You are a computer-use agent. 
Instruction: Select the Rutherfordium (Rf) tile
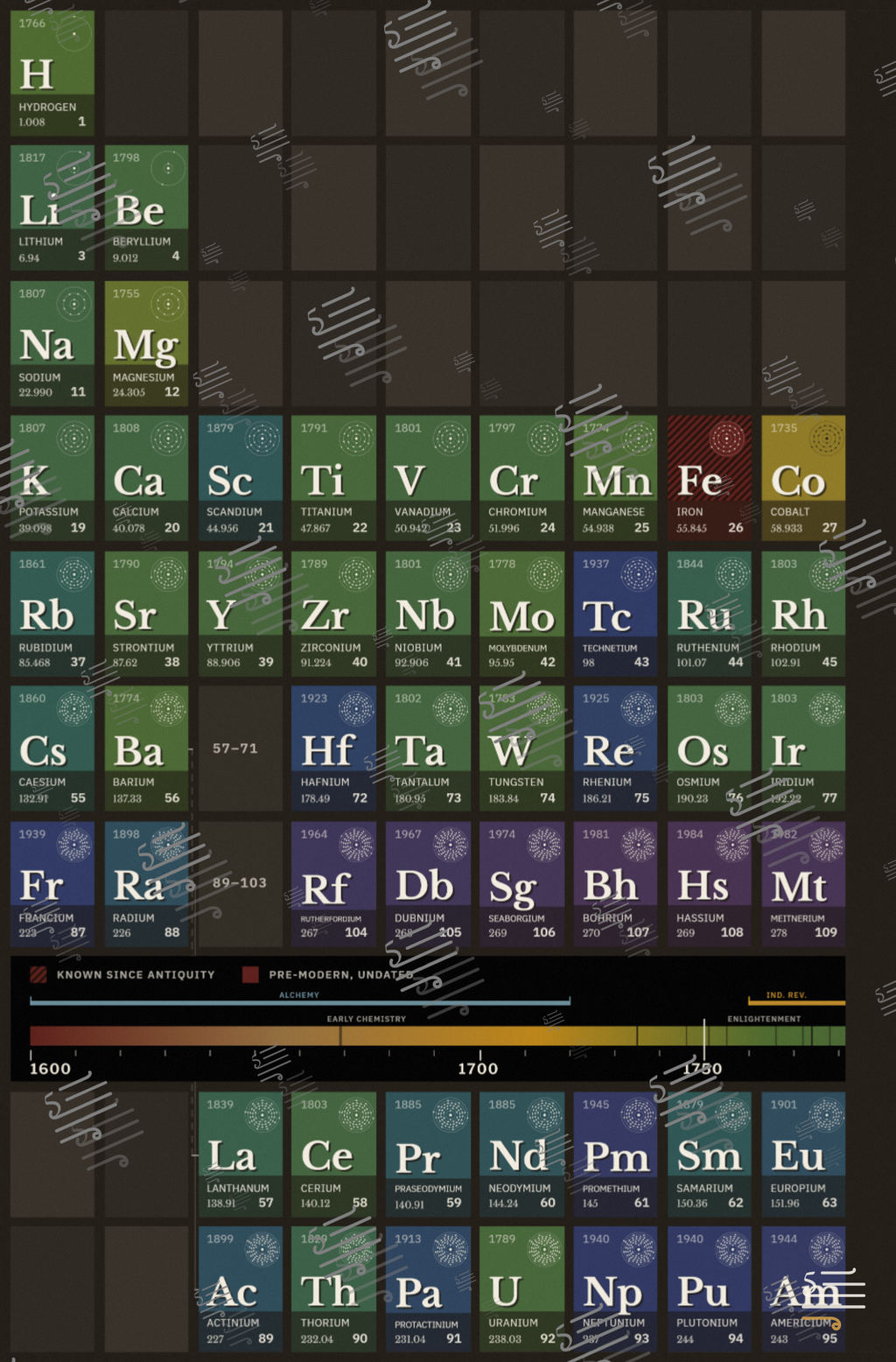tap(333, 884)
